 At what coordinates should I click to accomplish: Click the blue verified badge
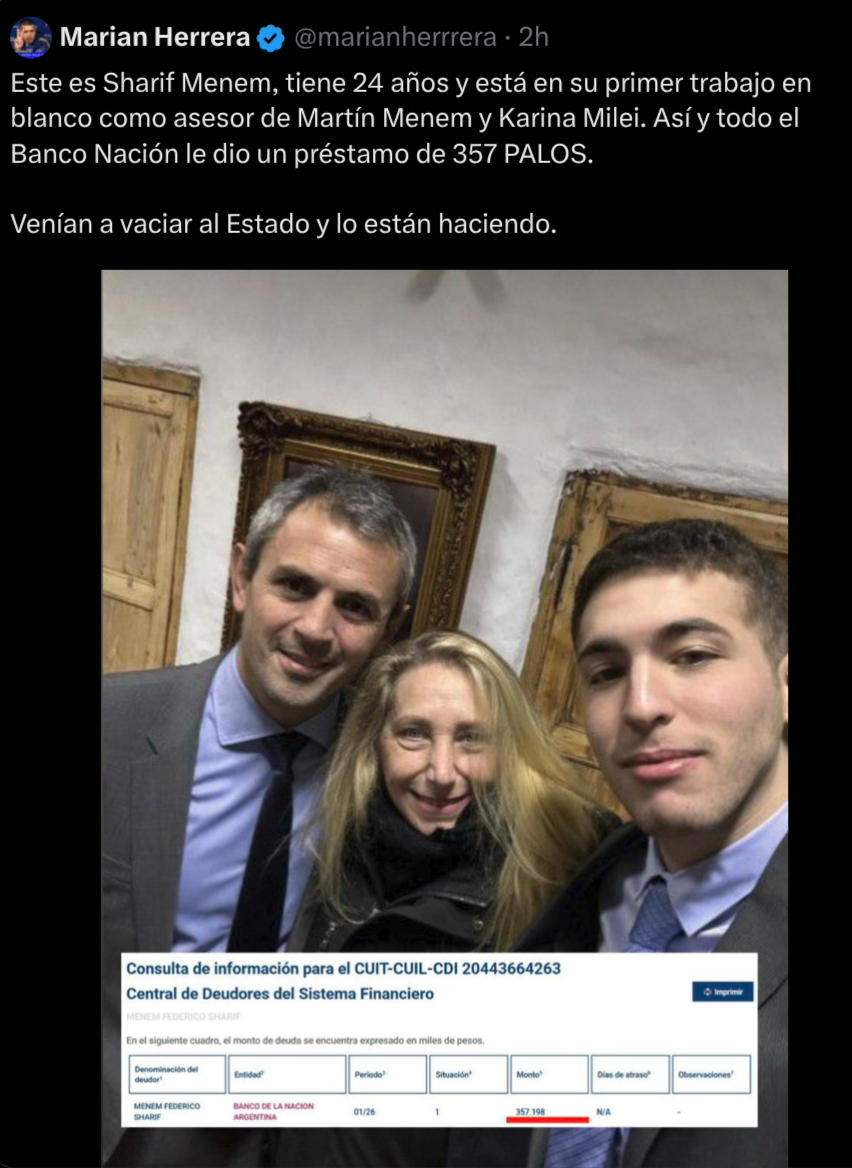coord(270,37)
